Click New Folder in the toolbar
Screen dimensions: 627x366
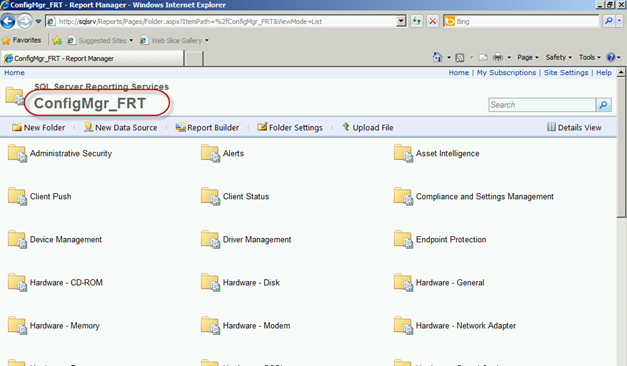pos(38,128)
